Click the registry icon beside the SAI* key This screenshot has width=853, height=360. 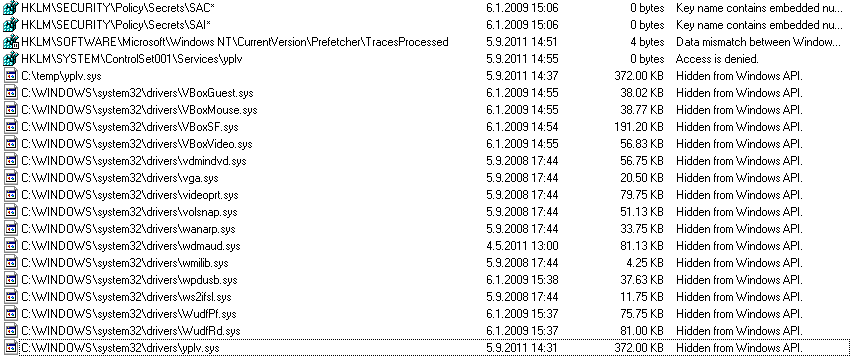click(x=10, y=25)
